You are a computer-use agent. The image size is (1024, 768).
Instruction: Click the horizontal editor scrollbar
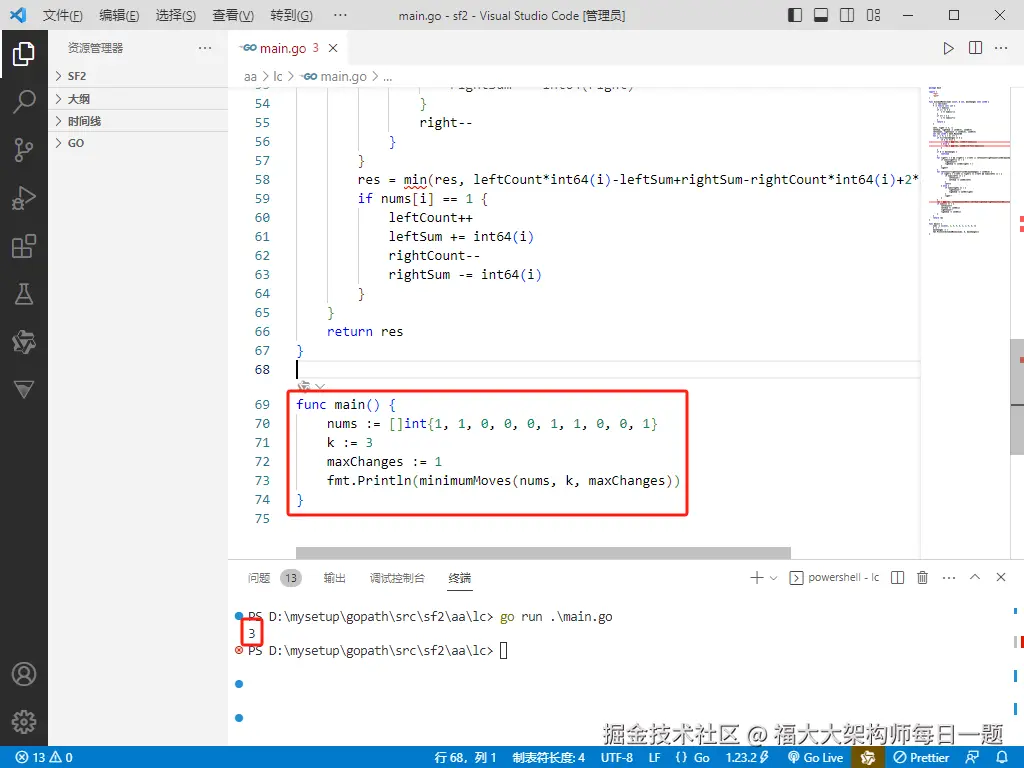point(543,553)
